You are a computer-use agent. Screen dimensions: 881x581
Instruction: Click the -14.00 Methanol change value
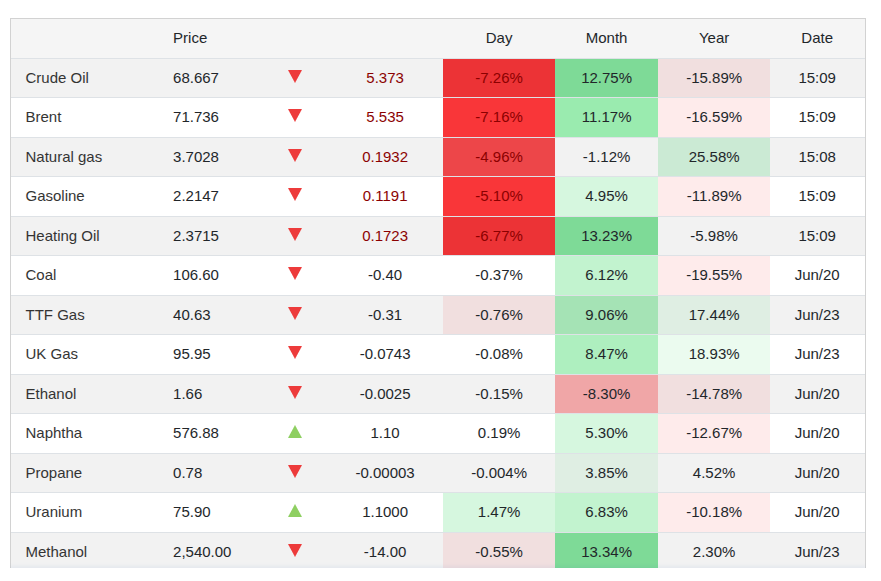pyautogui.click(x=385, y=552)
